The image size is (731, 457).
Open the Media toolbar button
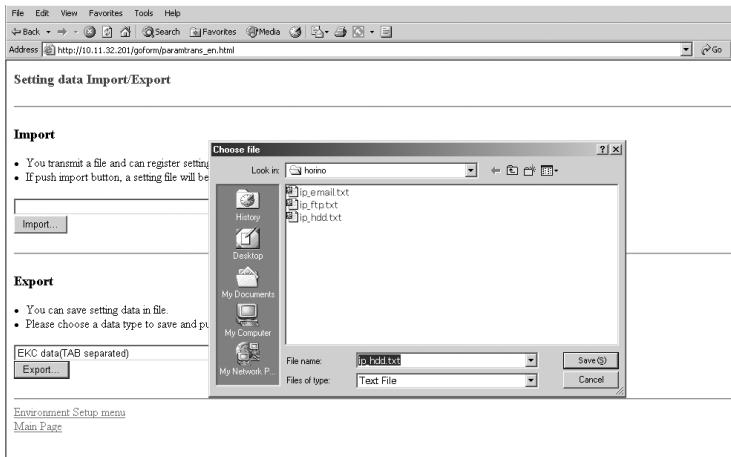tap(263, 32)
